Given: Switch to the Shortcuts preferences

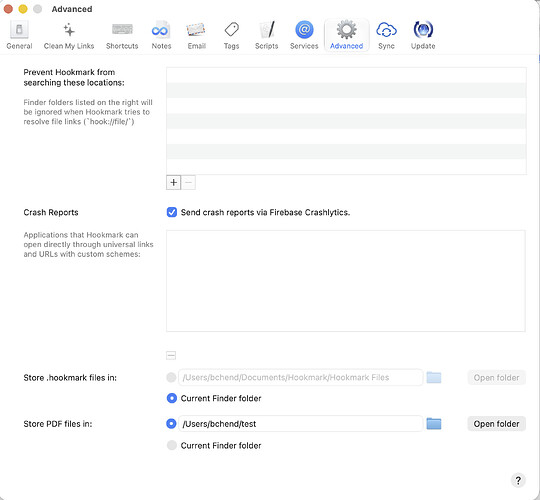Looking at the screenshot, I should click(x=122, y=35).
